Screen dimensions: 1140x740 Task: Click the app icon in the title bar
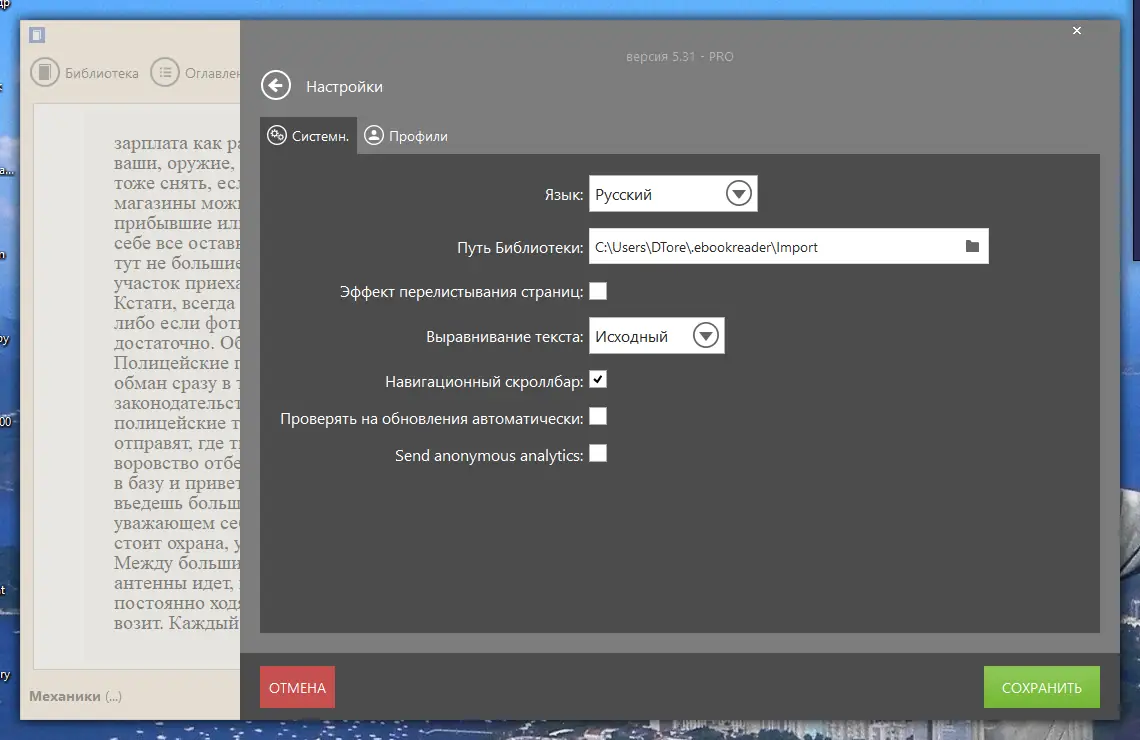[x=37, y=34]
